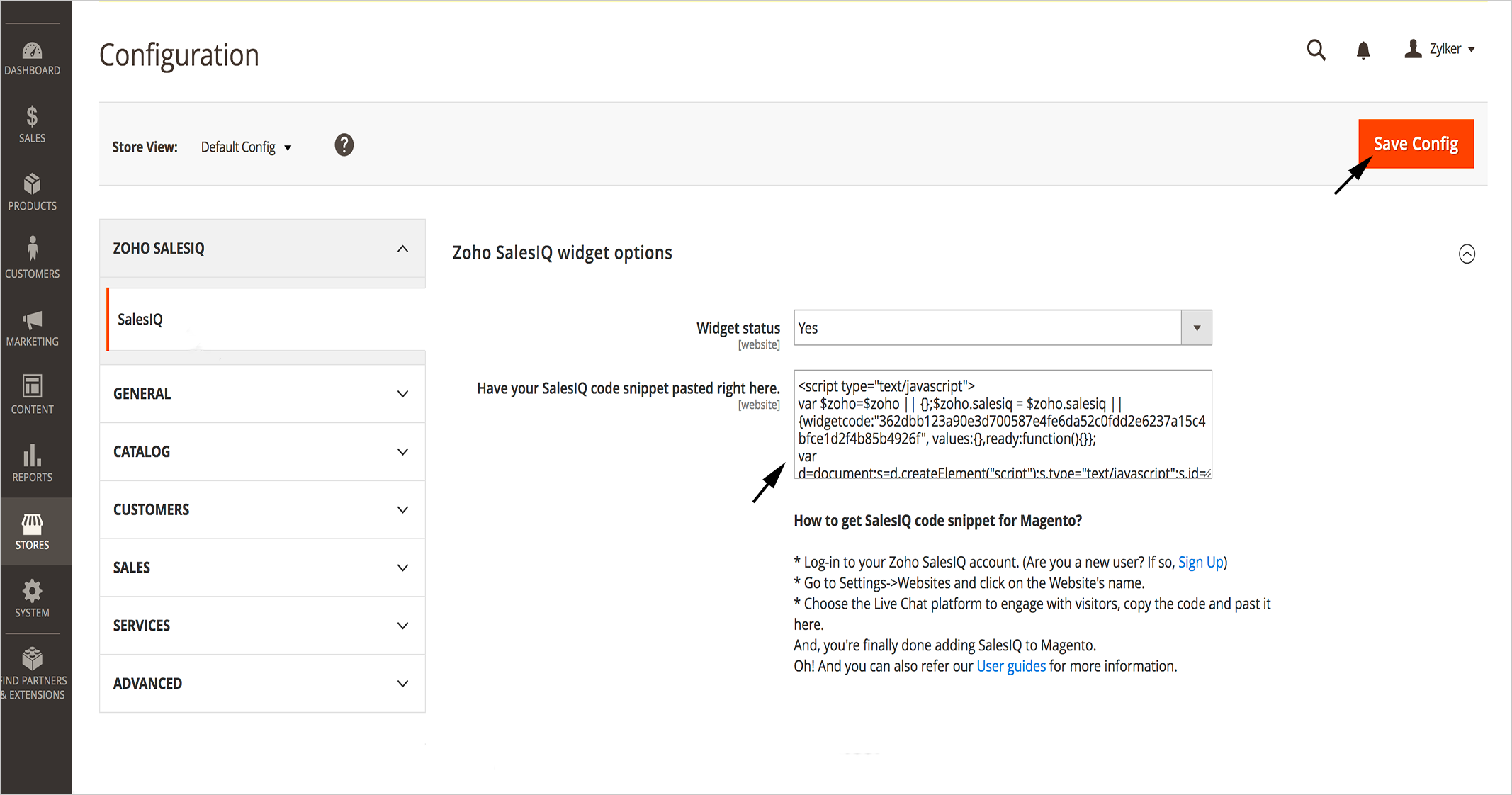Click the resize handle of code textarea

[1207, 473]
